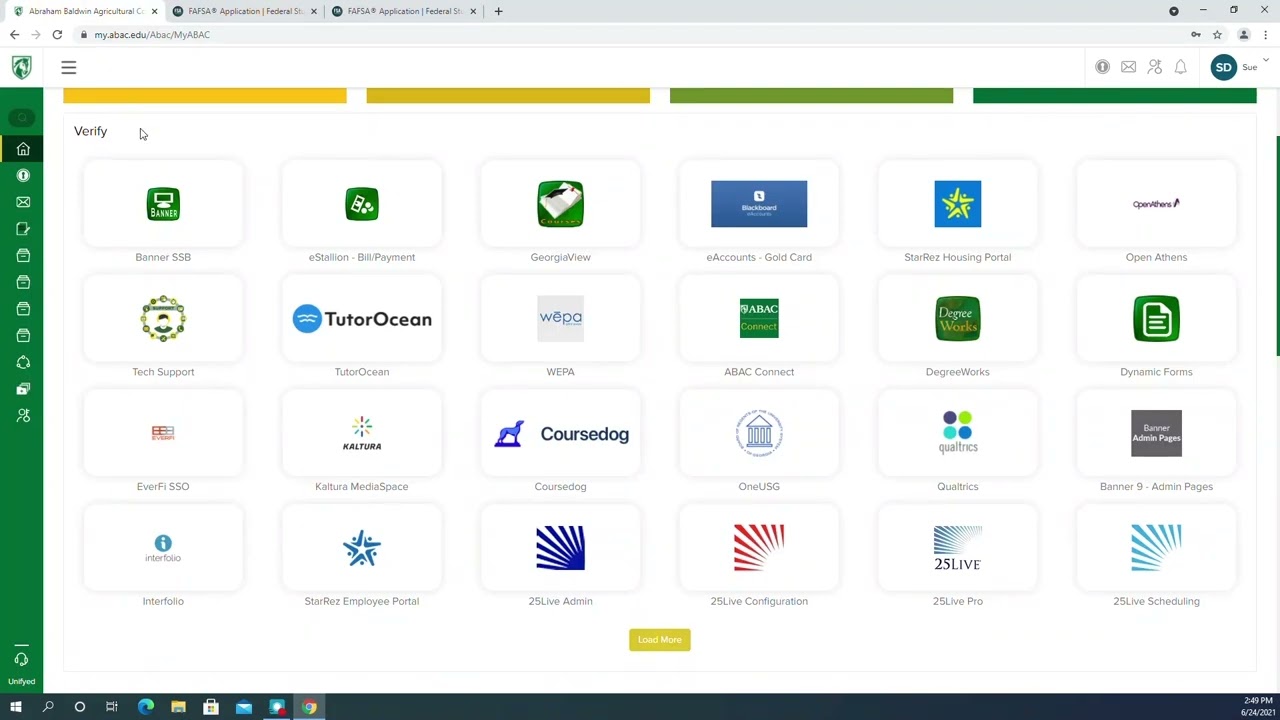This screenshot has height=720, width=1280.
Task: Open EverFi SSO tile
Action: pos(163,433)
